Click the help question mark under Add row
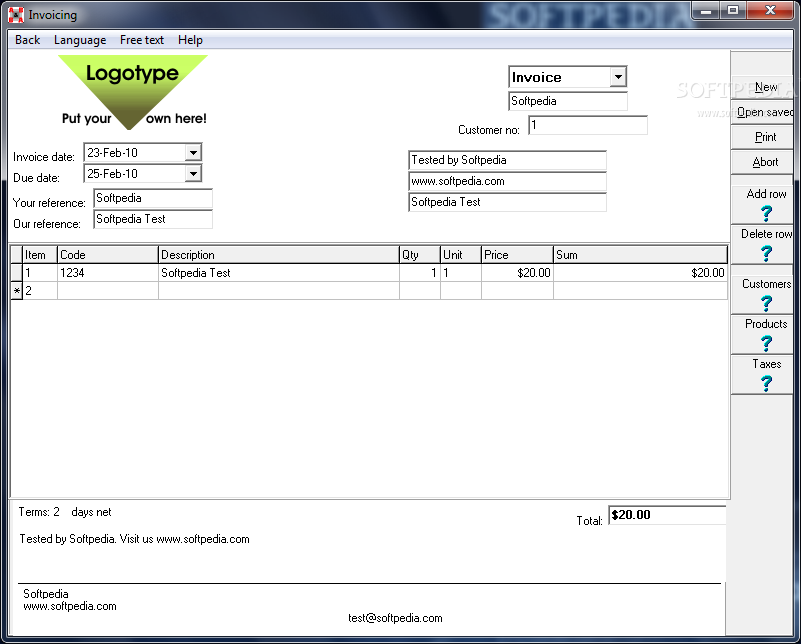The width and height of the screenshot is (801, 644). (x=766, y=213)
